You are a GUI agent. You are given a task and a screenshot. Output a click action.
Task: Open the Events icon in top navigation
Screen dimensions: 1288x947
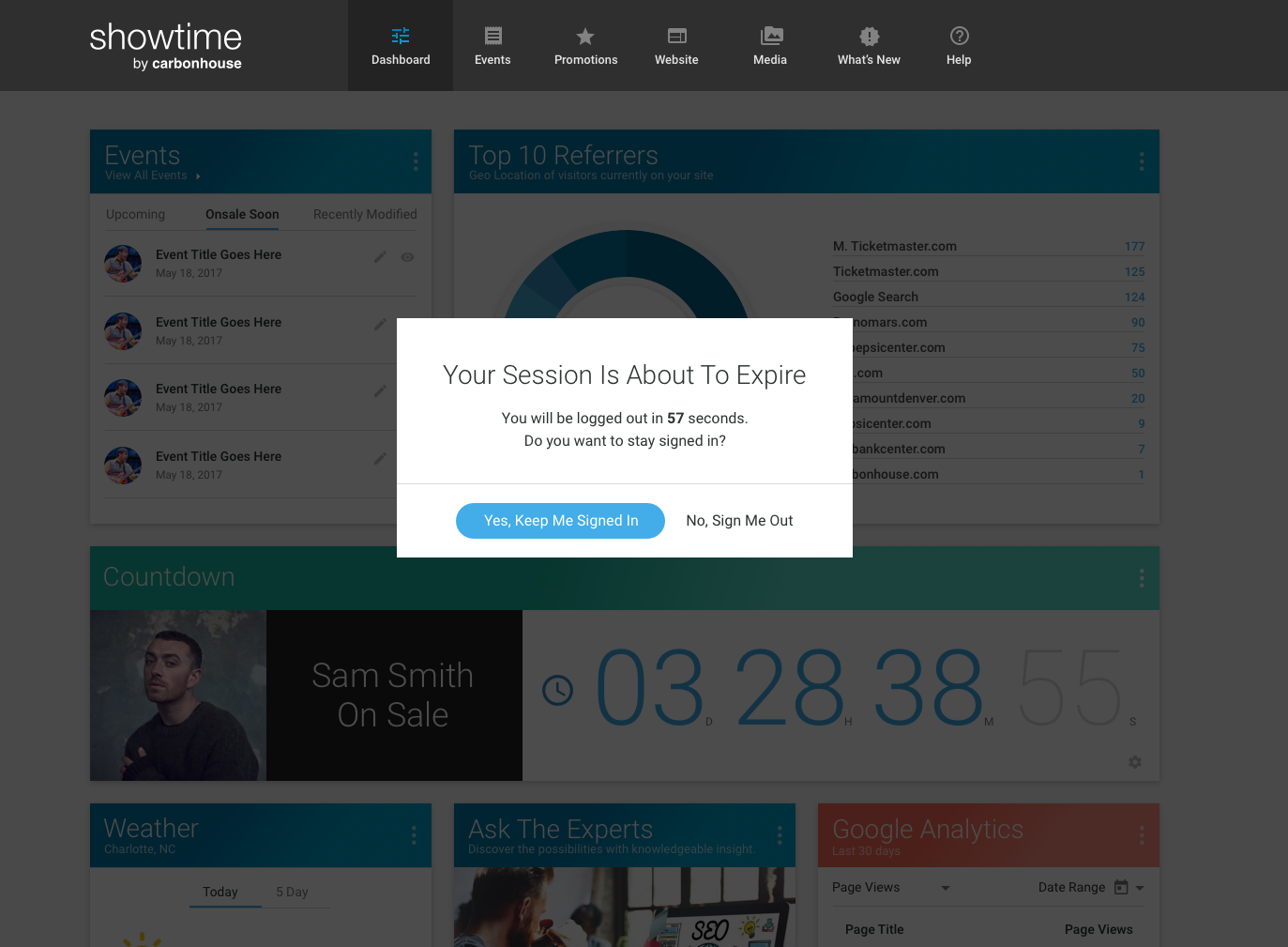point(492,37)
